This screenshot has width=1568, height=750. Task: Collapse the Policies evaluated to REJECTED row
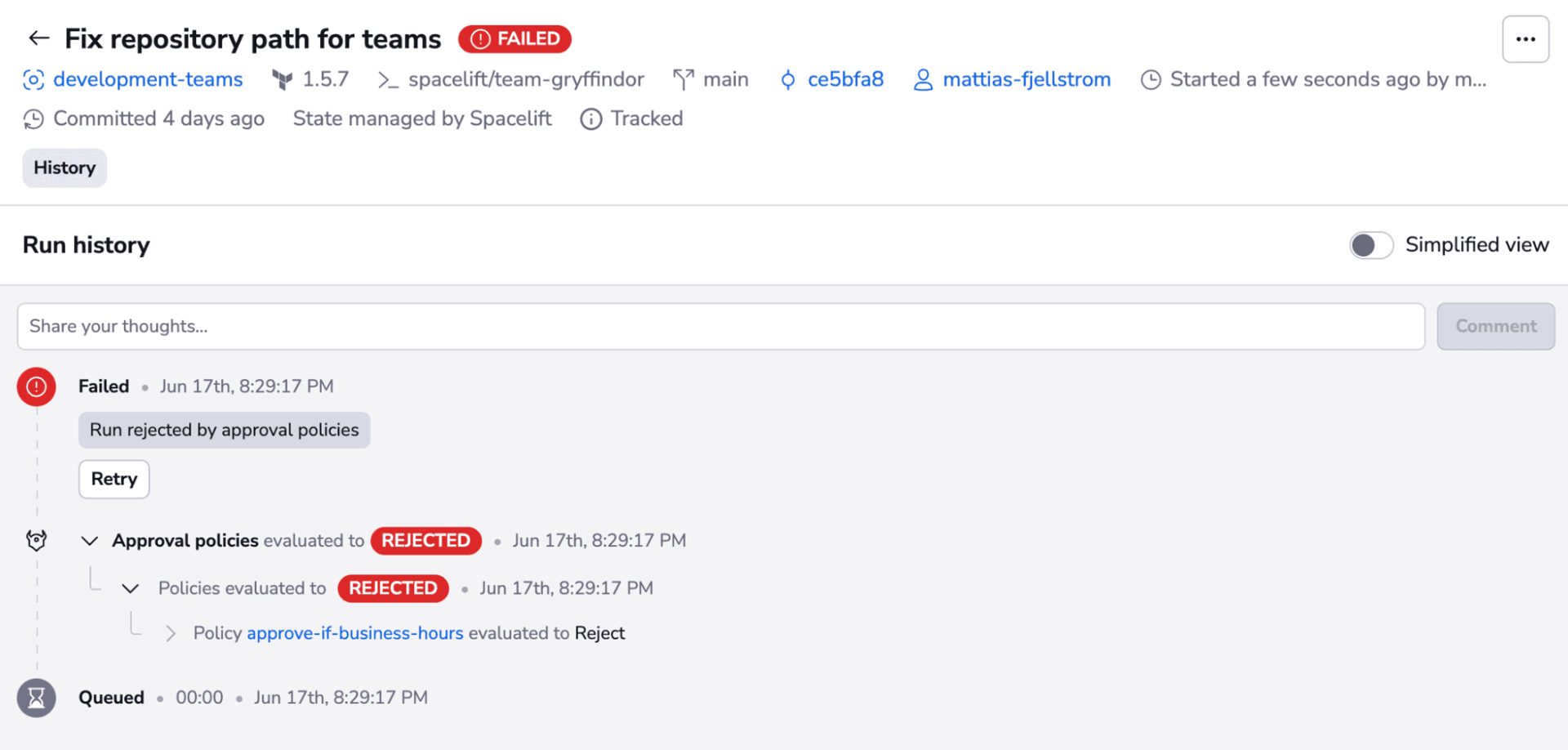(x=131, y=588)
